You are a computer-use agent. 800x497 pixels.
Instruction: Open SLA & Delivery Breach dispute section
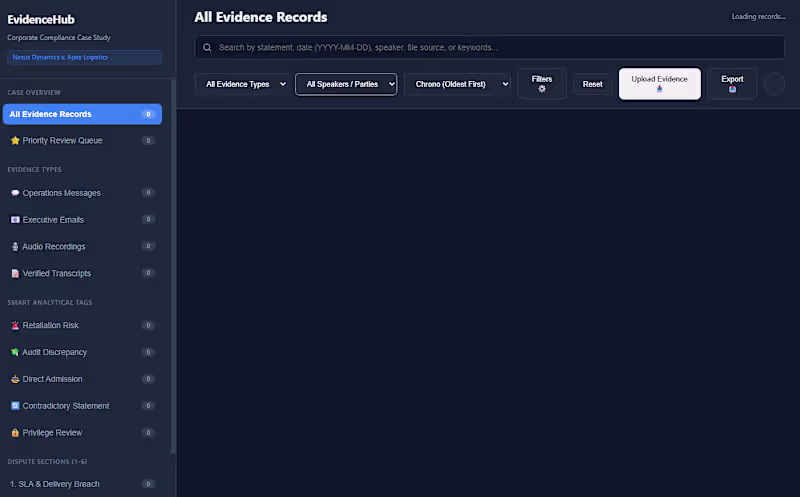[x=82, y=484]
